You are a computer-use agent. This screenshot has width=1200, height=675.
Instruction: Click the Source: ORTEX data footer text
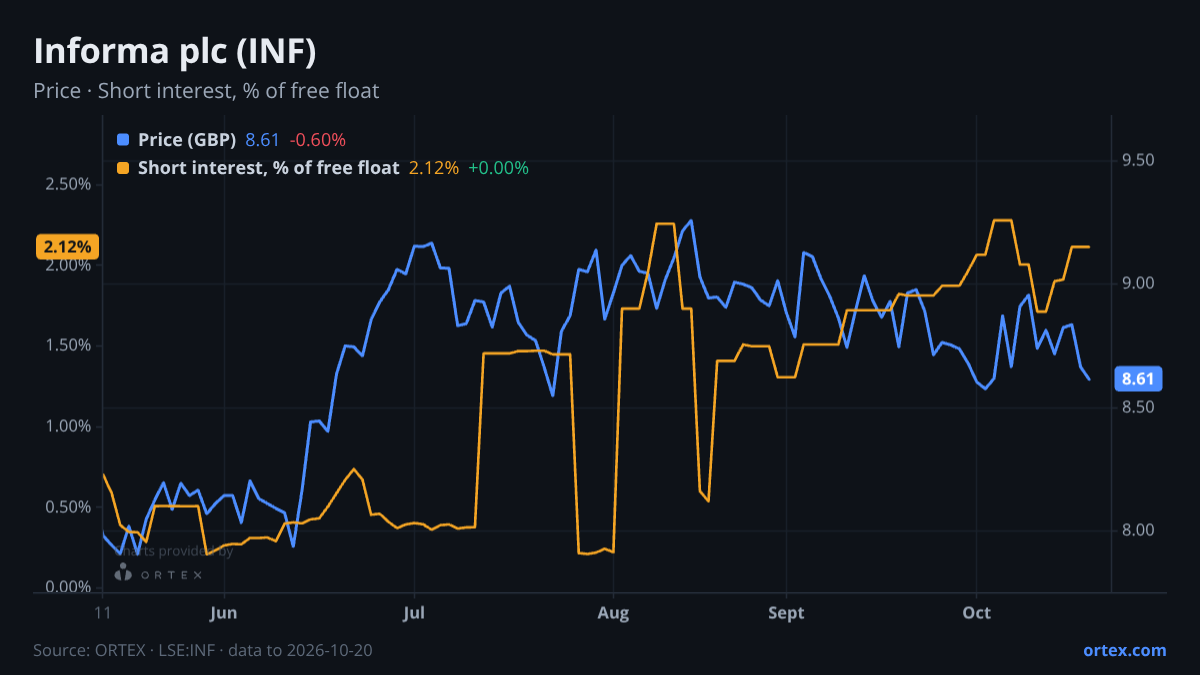(x=203, y=650)
